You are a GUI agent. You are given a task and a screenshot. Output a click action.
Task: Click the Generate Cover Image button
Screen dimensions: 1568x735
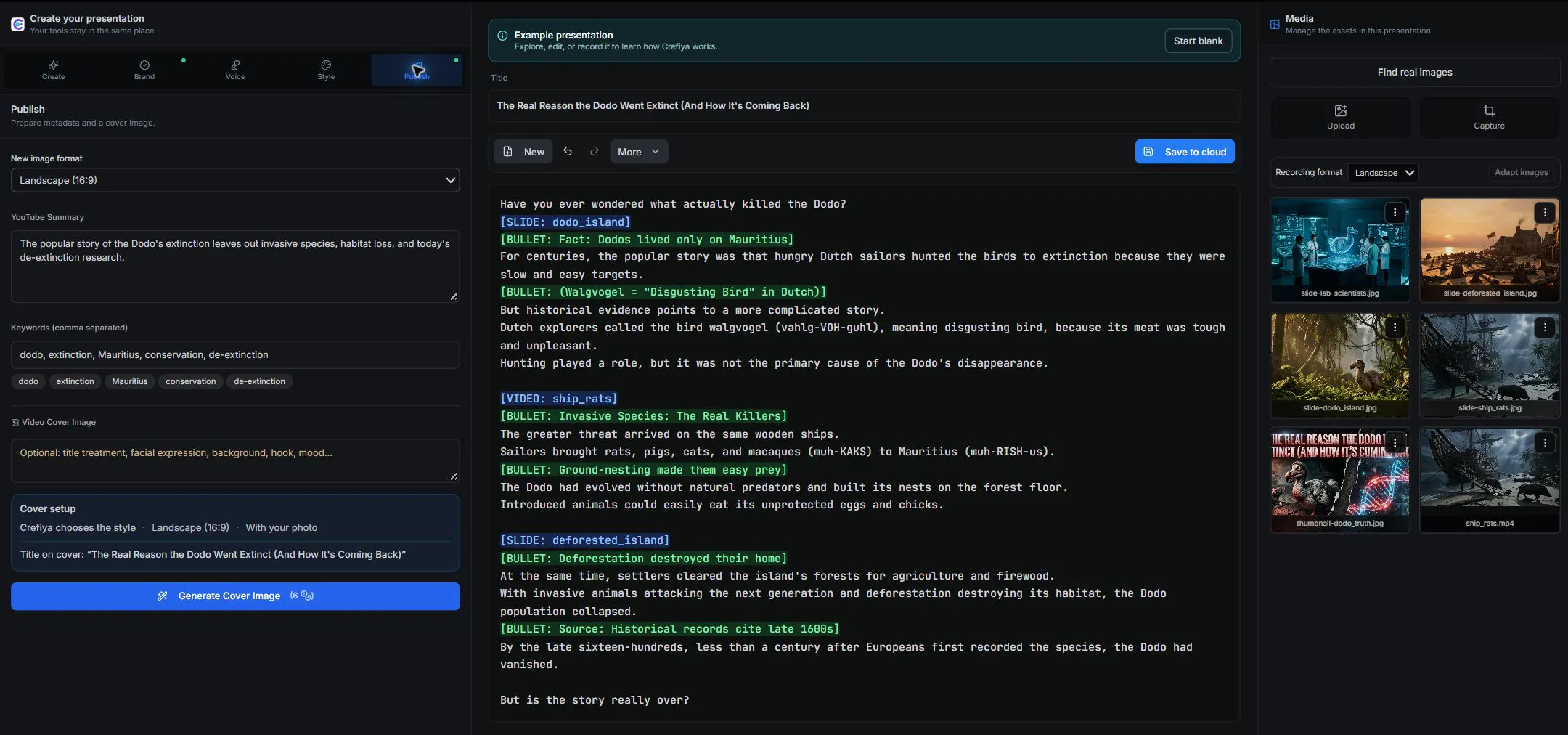[235, 596]
